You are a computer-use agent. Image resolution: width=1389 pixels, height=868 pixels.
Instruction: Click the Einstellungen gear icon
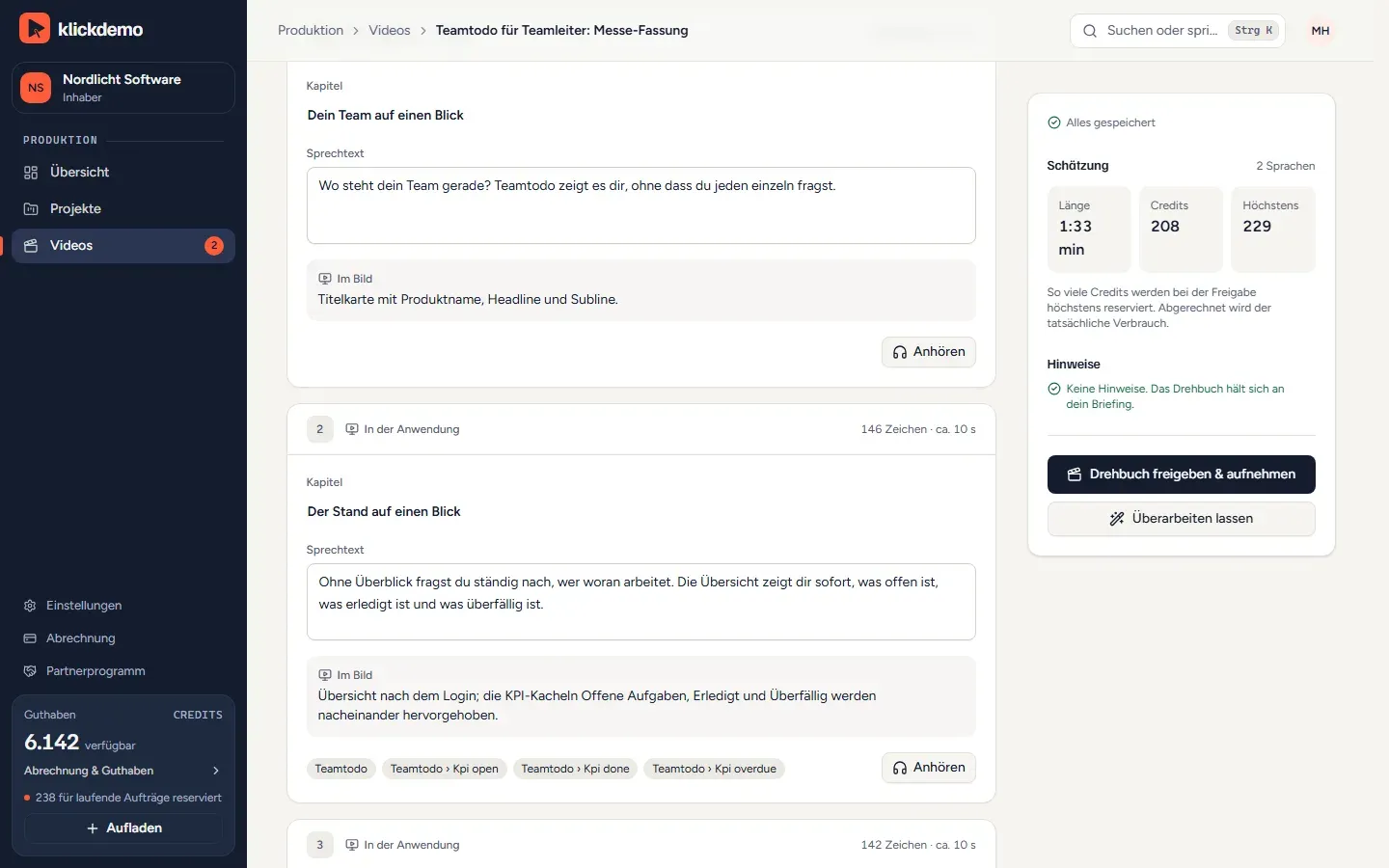30,606
